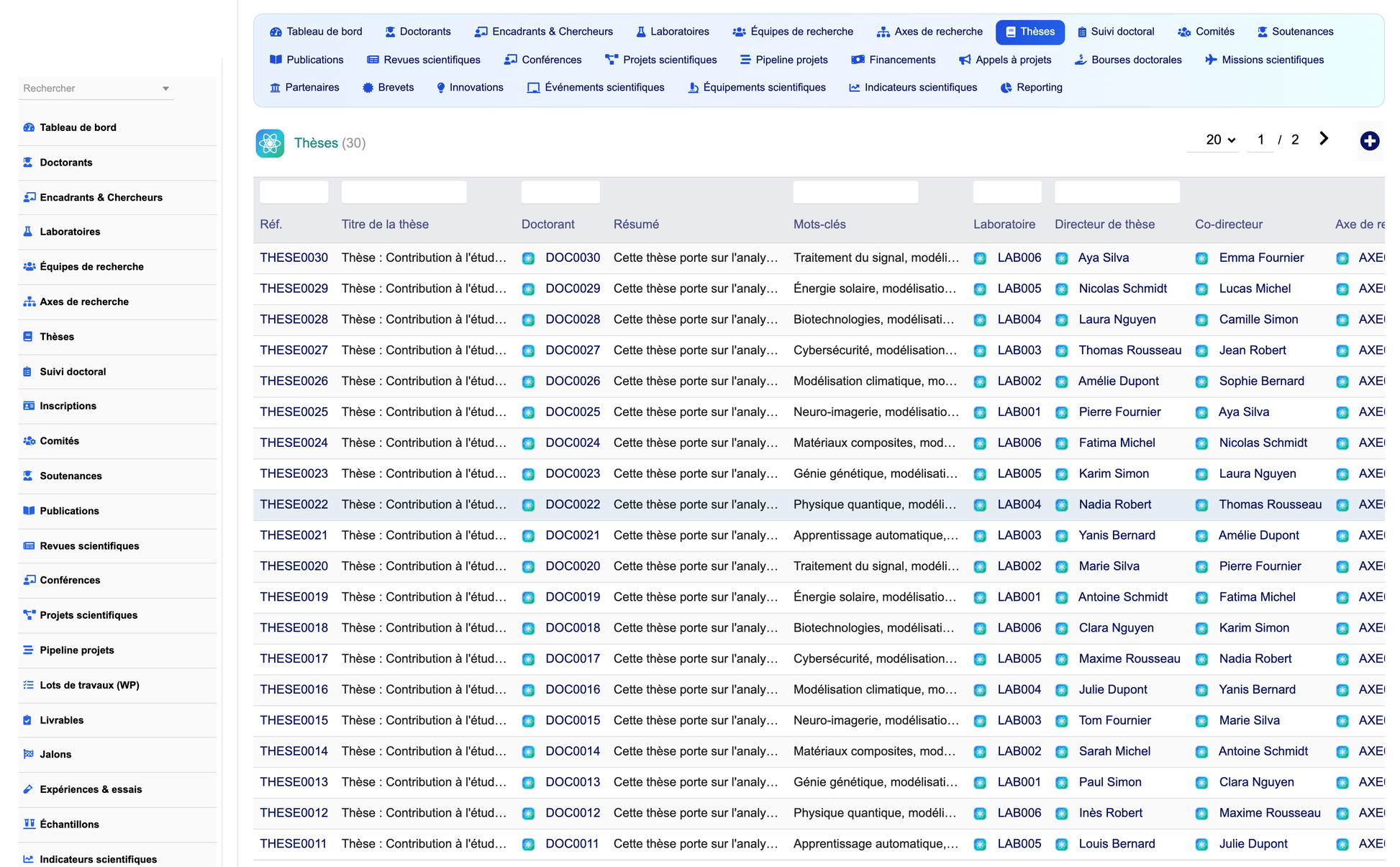Click Projets scientifiques diagram icon in sidebar
This screenshot has width=1400, height=867.
point(29,615)
